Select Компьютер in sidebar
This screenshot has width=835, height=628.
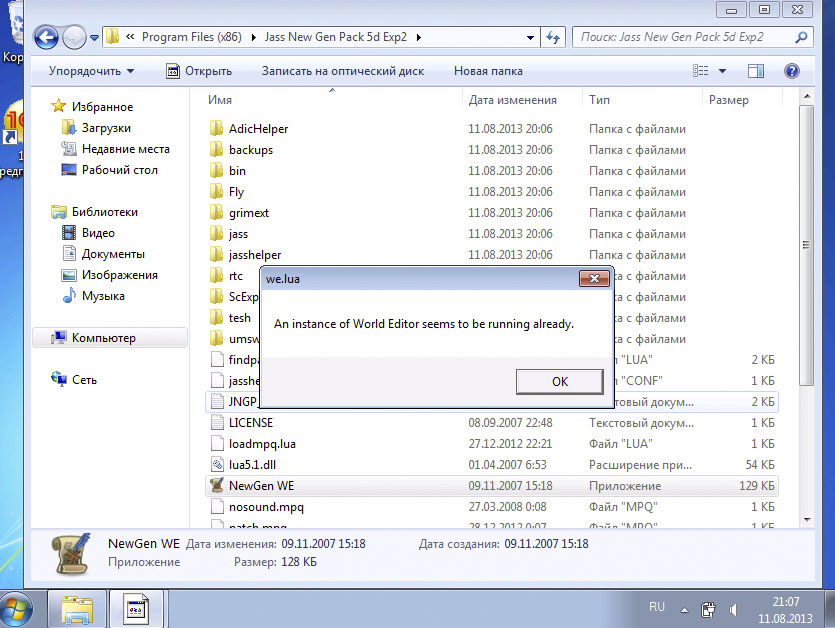click(110, 338)
